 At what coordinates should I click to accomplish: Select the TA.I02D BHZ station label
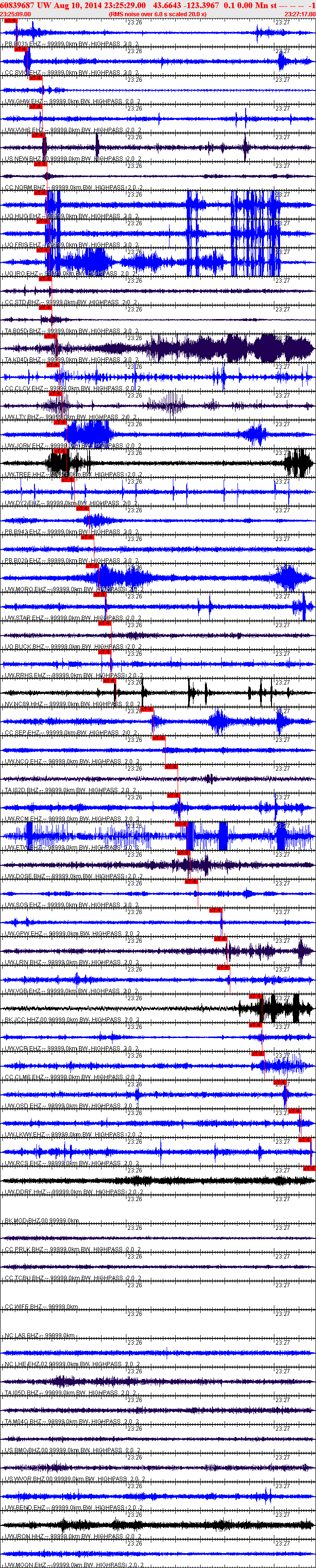71,790
